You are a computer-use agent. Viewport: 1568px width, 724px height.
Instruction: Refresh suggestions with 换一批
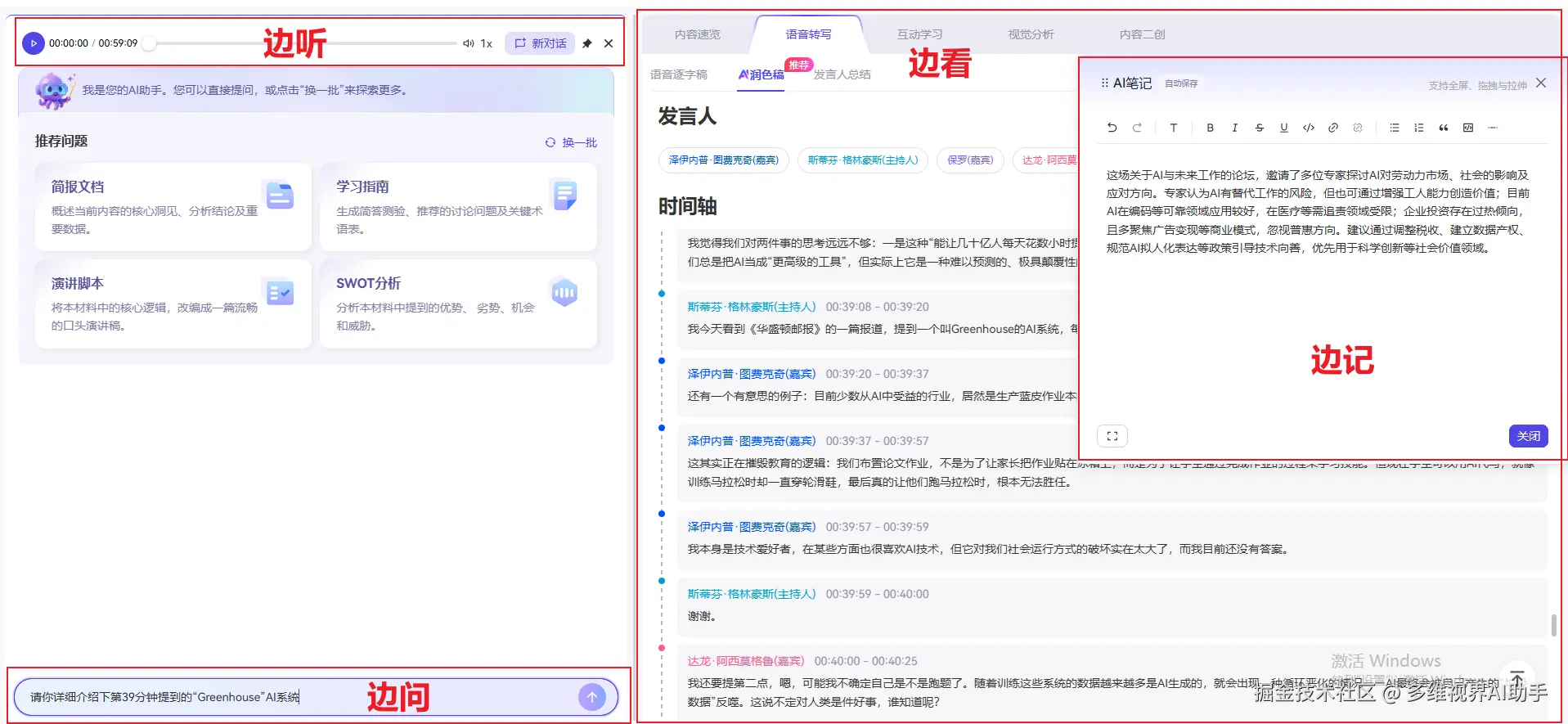pos(571,142)
